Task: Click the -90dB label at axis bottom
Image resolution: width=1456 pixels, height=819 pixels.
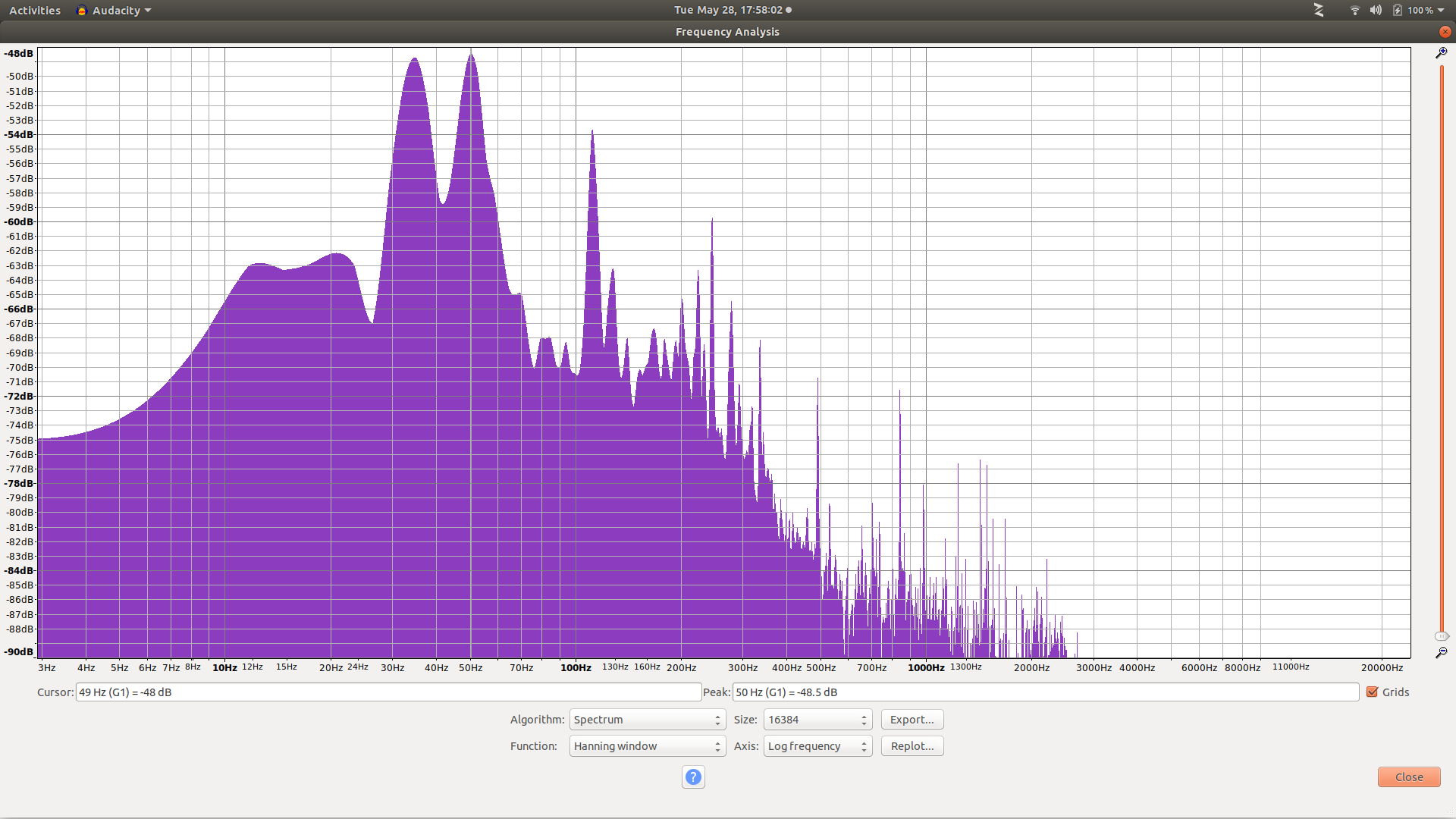Action: [x=19, y=652]
